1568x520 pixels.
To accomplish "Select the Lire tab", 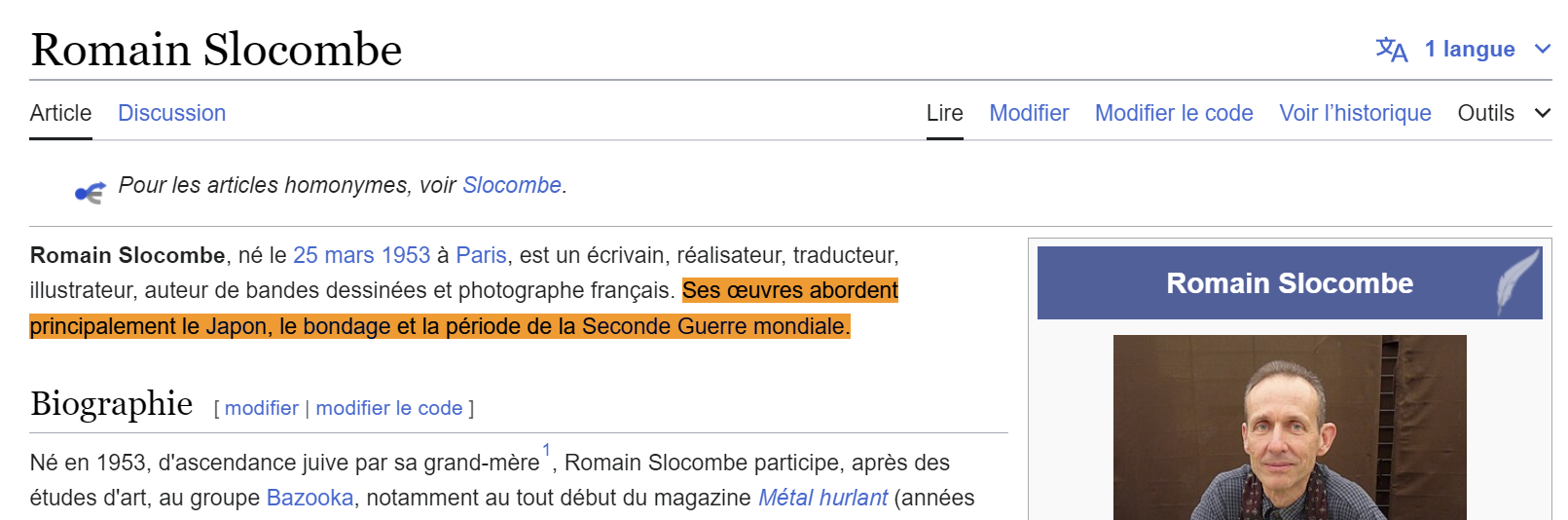I will click(x=944, y=113).
